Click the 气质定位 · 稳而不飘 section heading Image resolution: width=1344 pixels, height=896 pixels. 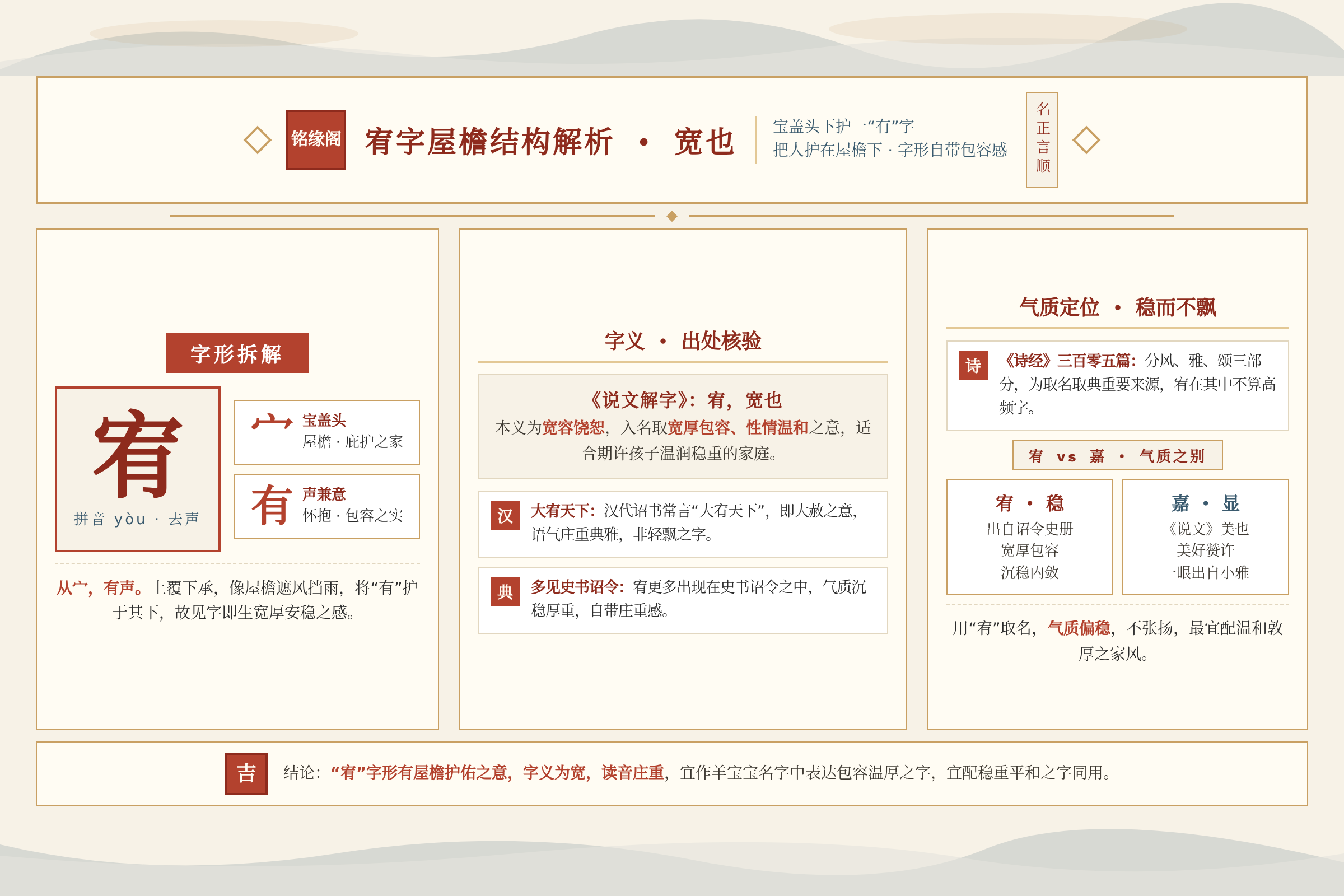pyautogui.click(x=1117, y=307)
